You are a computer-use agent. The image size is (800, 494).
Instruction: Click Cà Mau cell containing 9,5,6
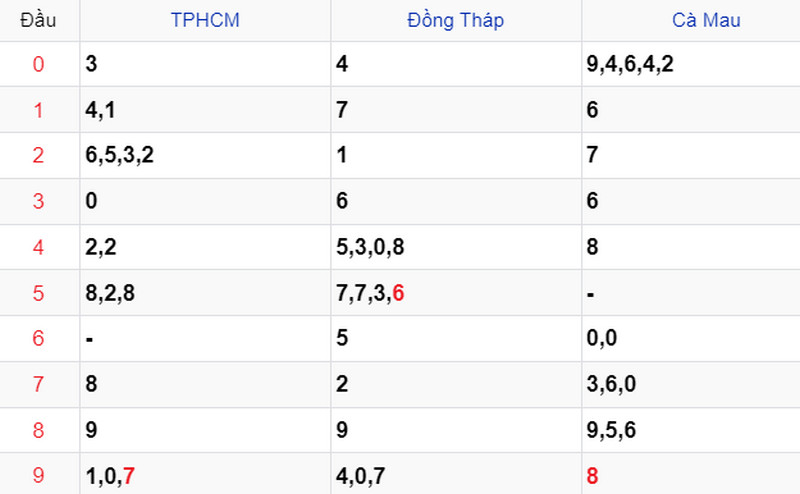[691, 430]
